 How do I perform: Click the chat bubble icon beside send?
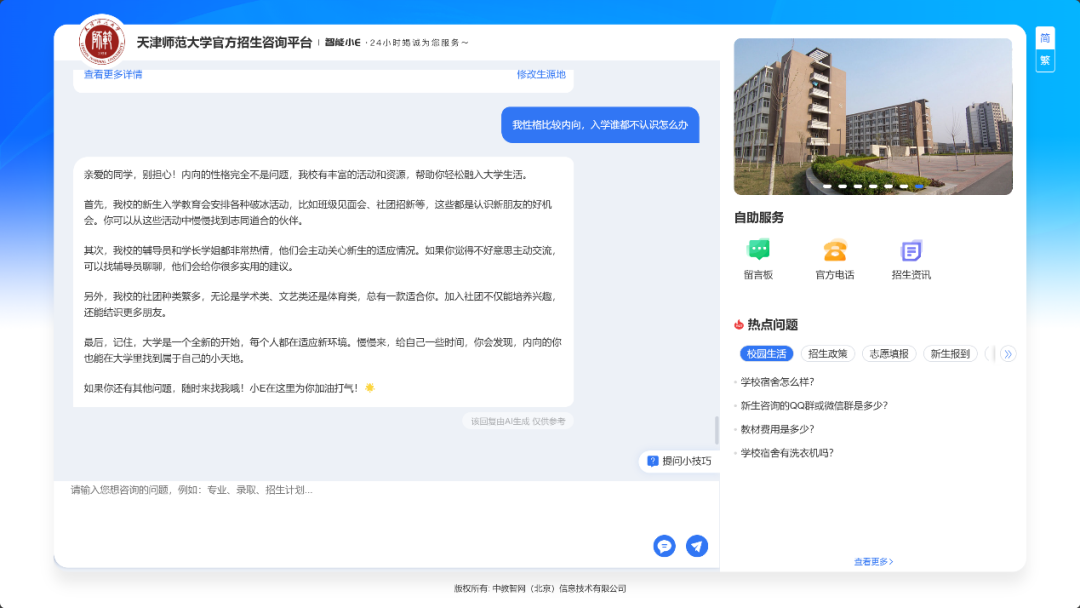[x=664, y=546]
